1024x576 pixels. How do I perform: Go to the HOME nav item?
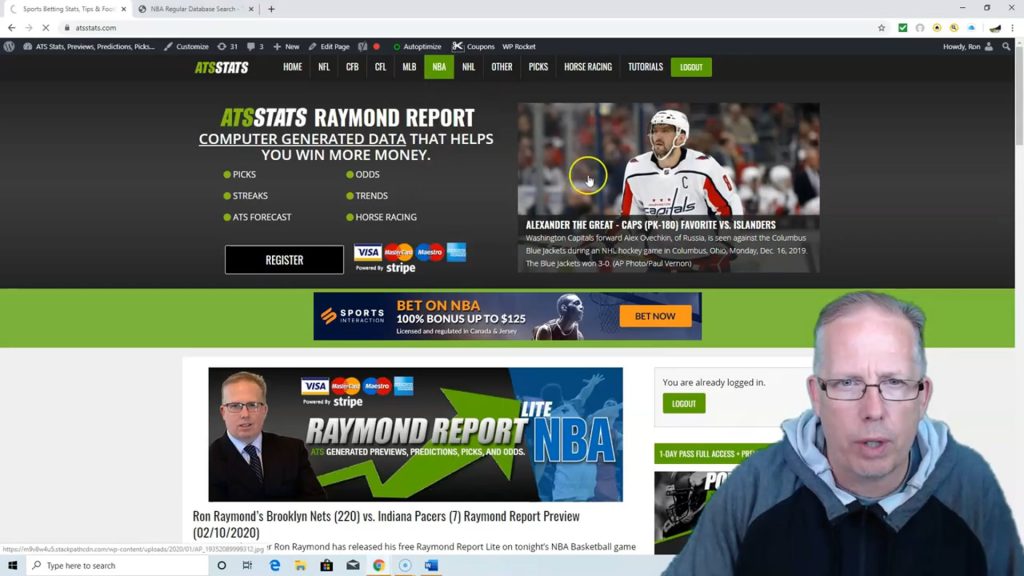(x=293, y=67)
